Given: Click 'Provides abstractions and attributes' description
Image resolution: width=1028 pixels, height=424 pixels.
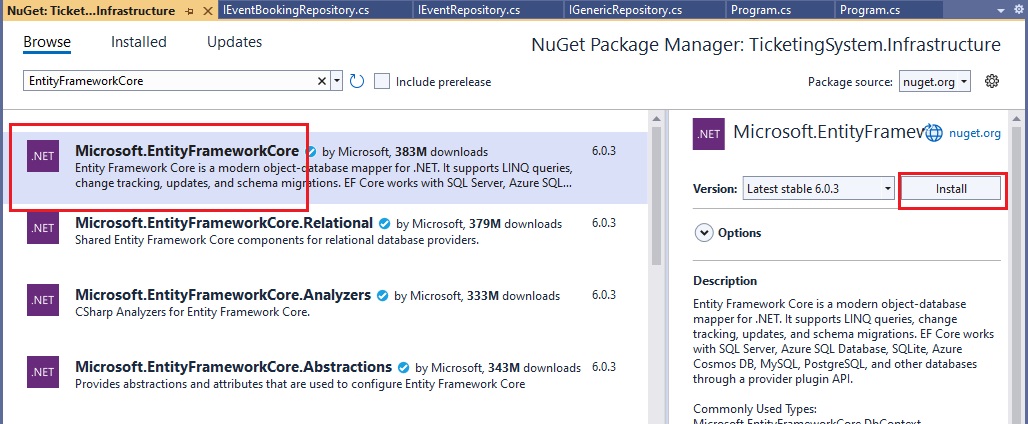Looking at the screenshot, I should [300, 384].
